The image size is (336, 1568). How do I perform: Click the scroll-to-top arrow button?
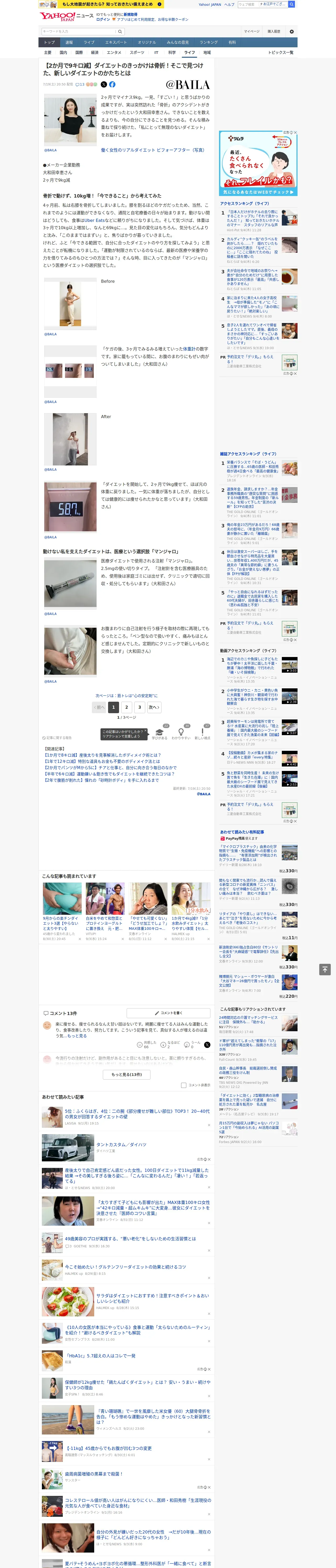pyautogui.click(x=325, y=970)
